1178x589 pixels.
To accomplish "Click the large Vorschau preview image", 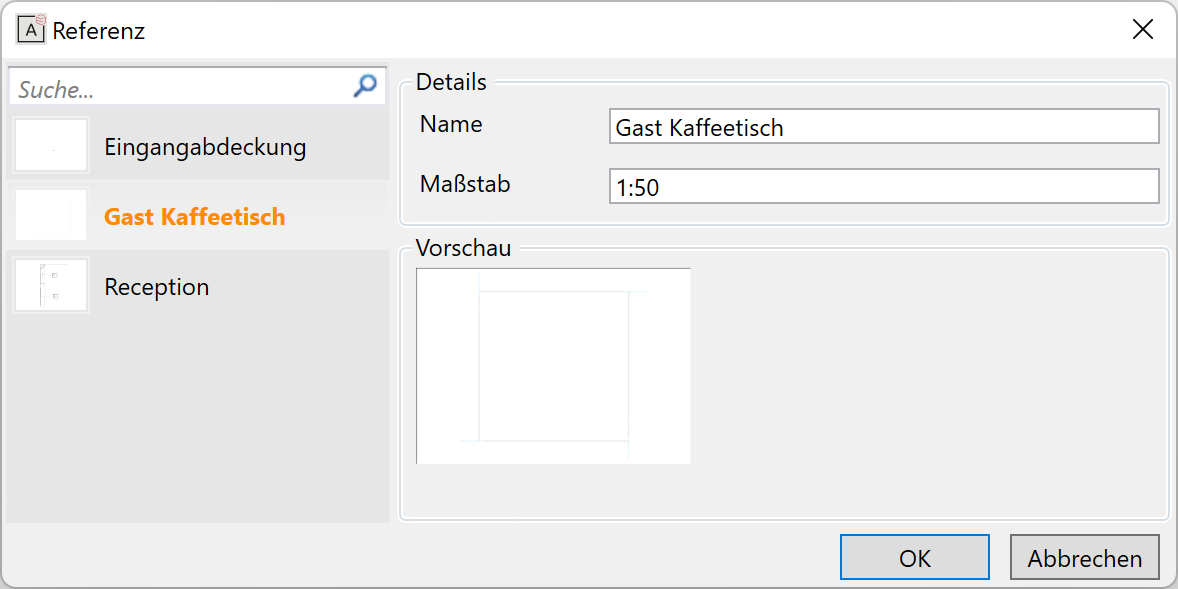I will (x=553, y=365).
